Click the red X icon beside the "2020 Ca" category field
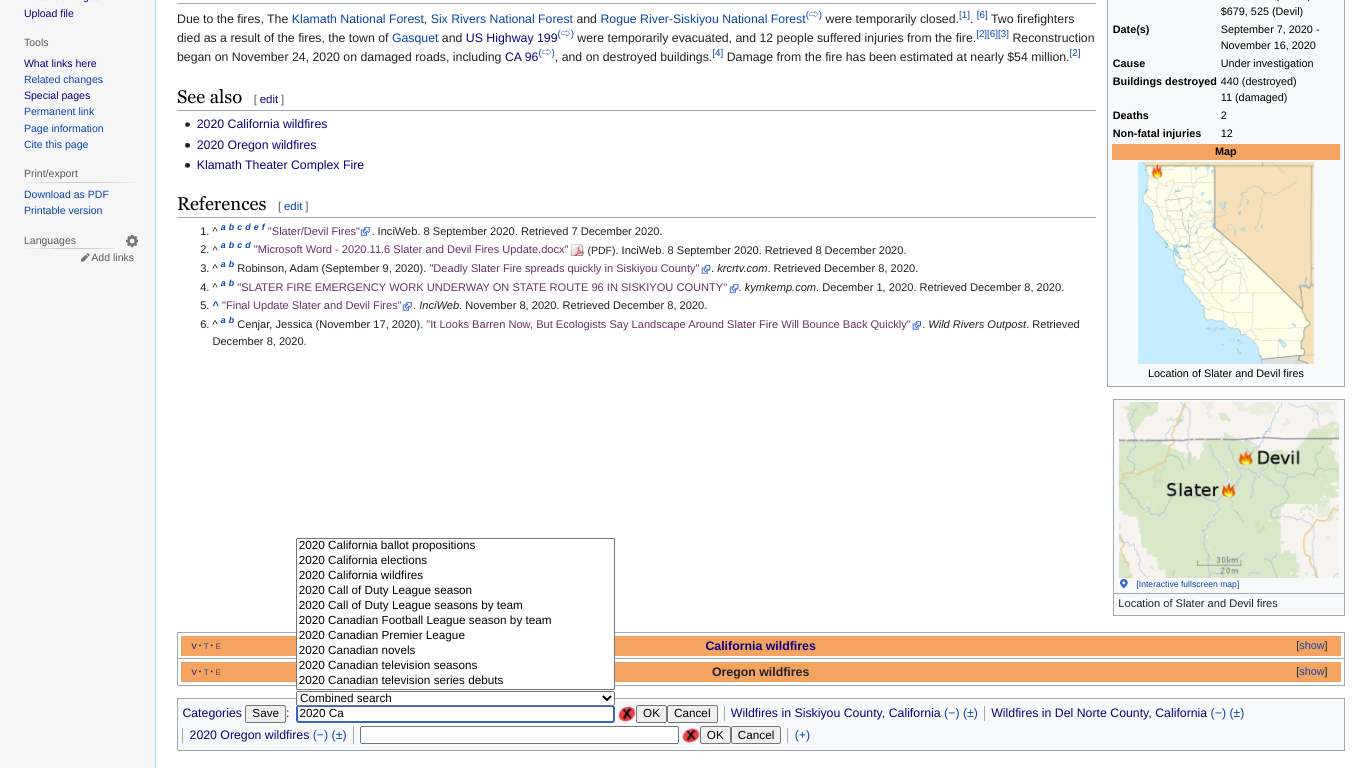 (x=627, y=714)
